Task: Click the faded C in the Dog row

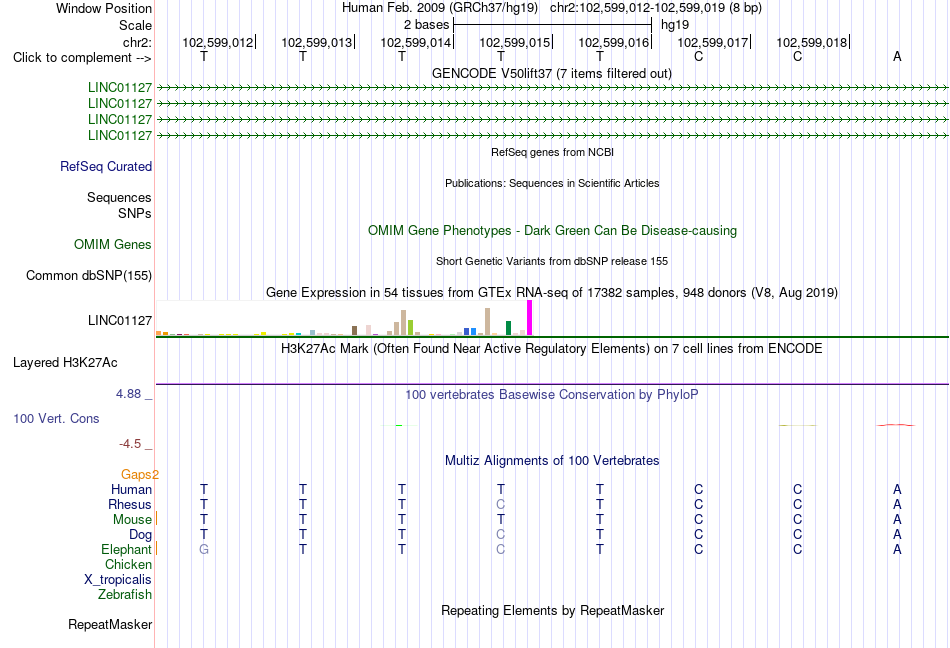Action: [500, 534]
